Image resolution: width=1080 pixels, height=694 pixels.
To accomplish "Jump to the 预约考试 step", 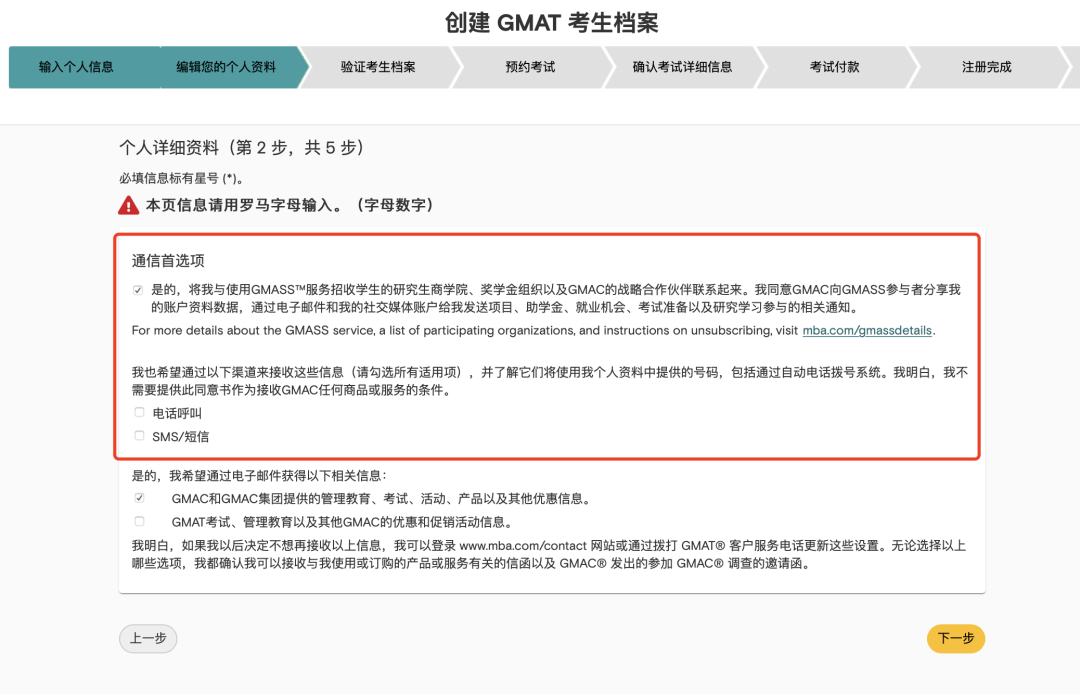I will tap(530, 67).
